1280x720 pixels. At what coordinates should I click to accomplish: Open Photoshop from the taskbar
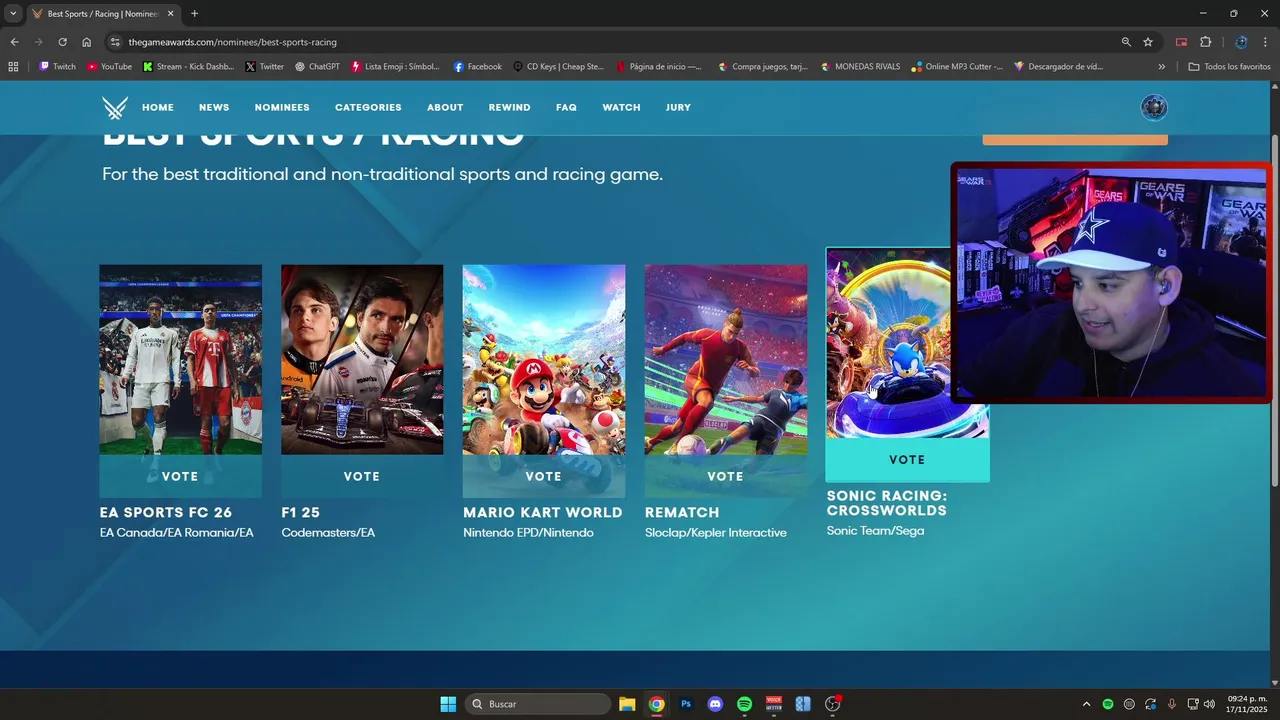point(686,704)
